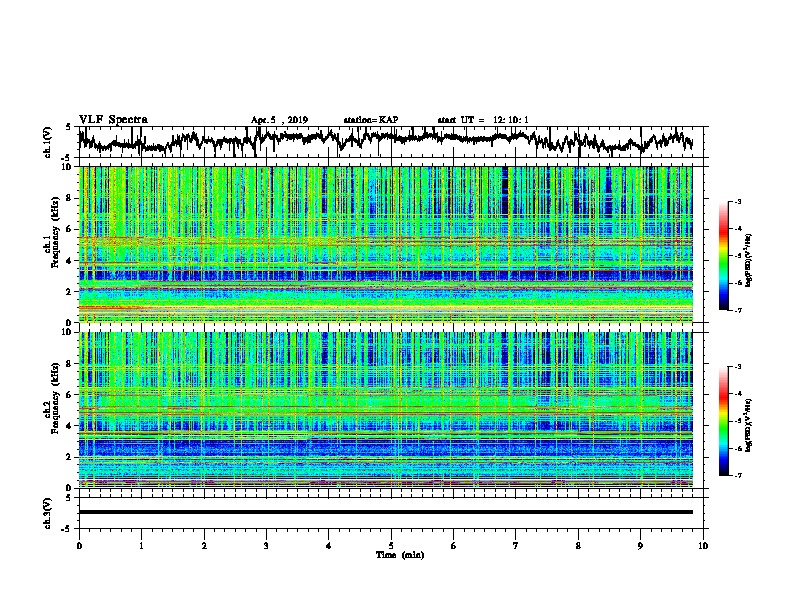Click time axis tick label "8"
This screenshot has width=792, height=612.
click(x=578, y=546)
